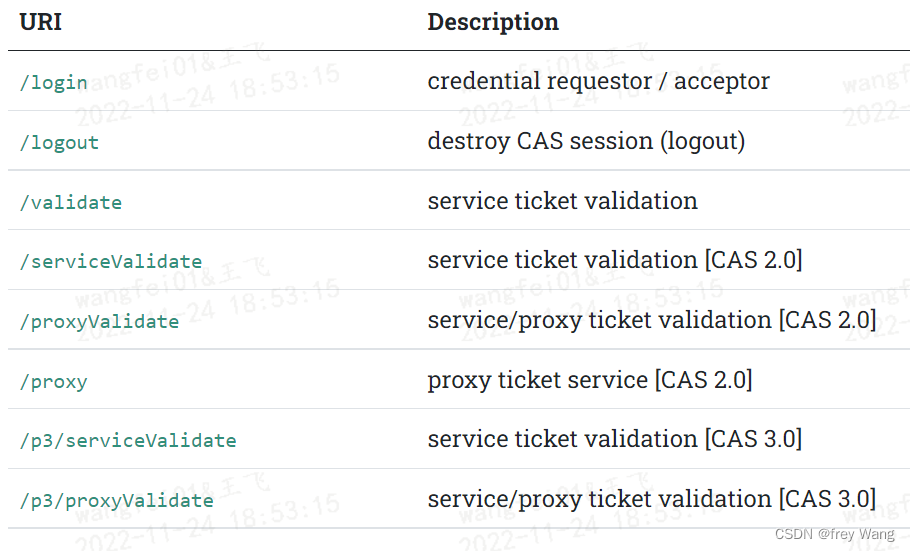Image resolution: width=910 pixels, height=551 pixels.
Task: Click the plain 'service ticket validation' description
Action: point(562,201)
